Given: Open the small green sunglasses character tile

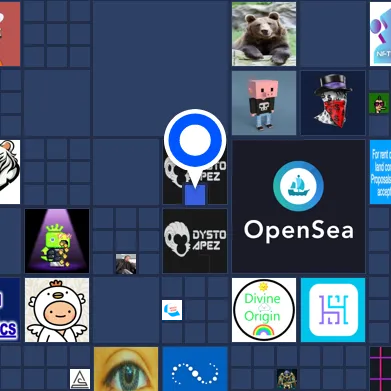Looking at the screenshot, I should pyautogui.click(x=379, y=103).
